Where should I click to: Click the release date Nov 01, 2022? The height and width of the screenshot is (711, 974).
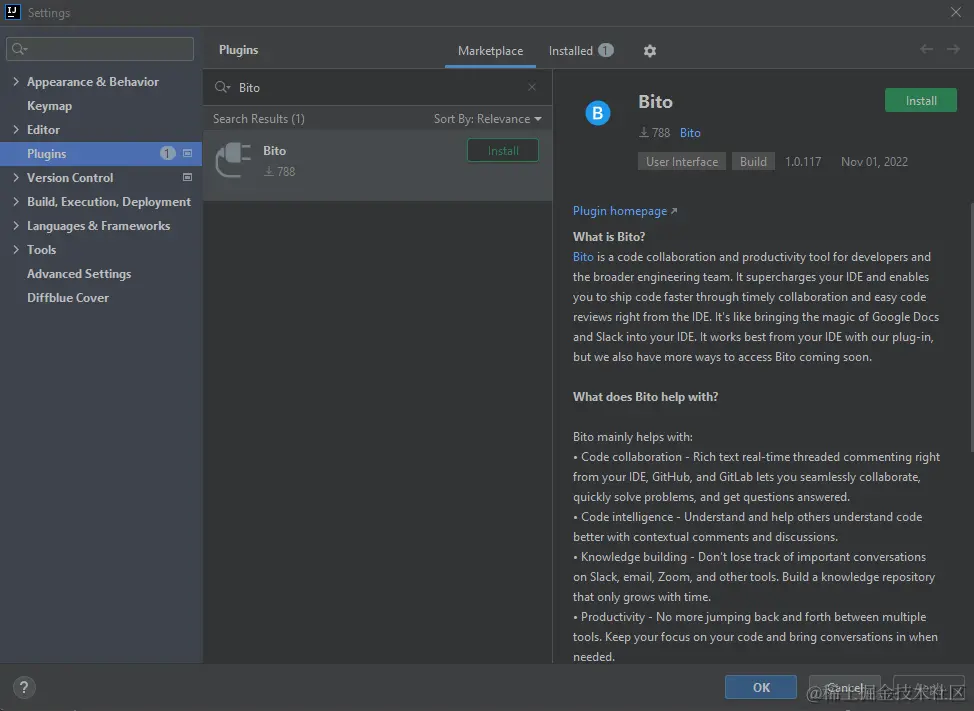(x=874, y=162)
